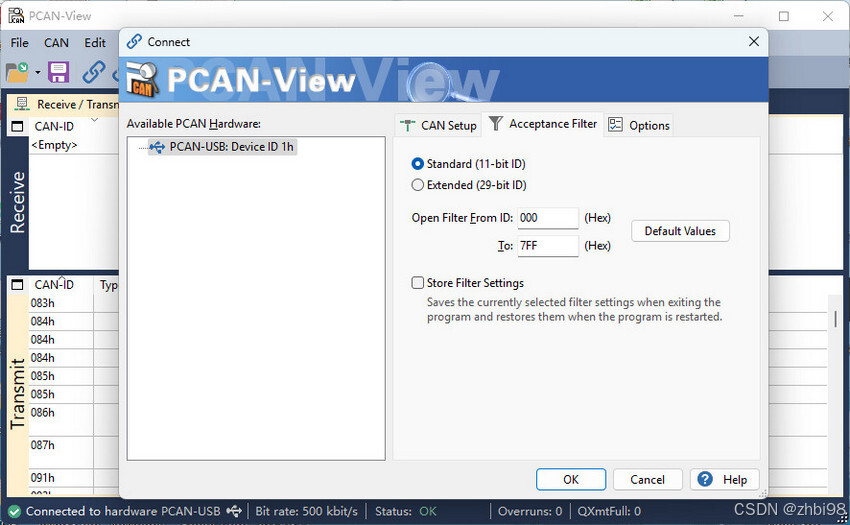Click CAN-ID column header in Receive pane
850x525 pixels.
[x=54, y=126]
